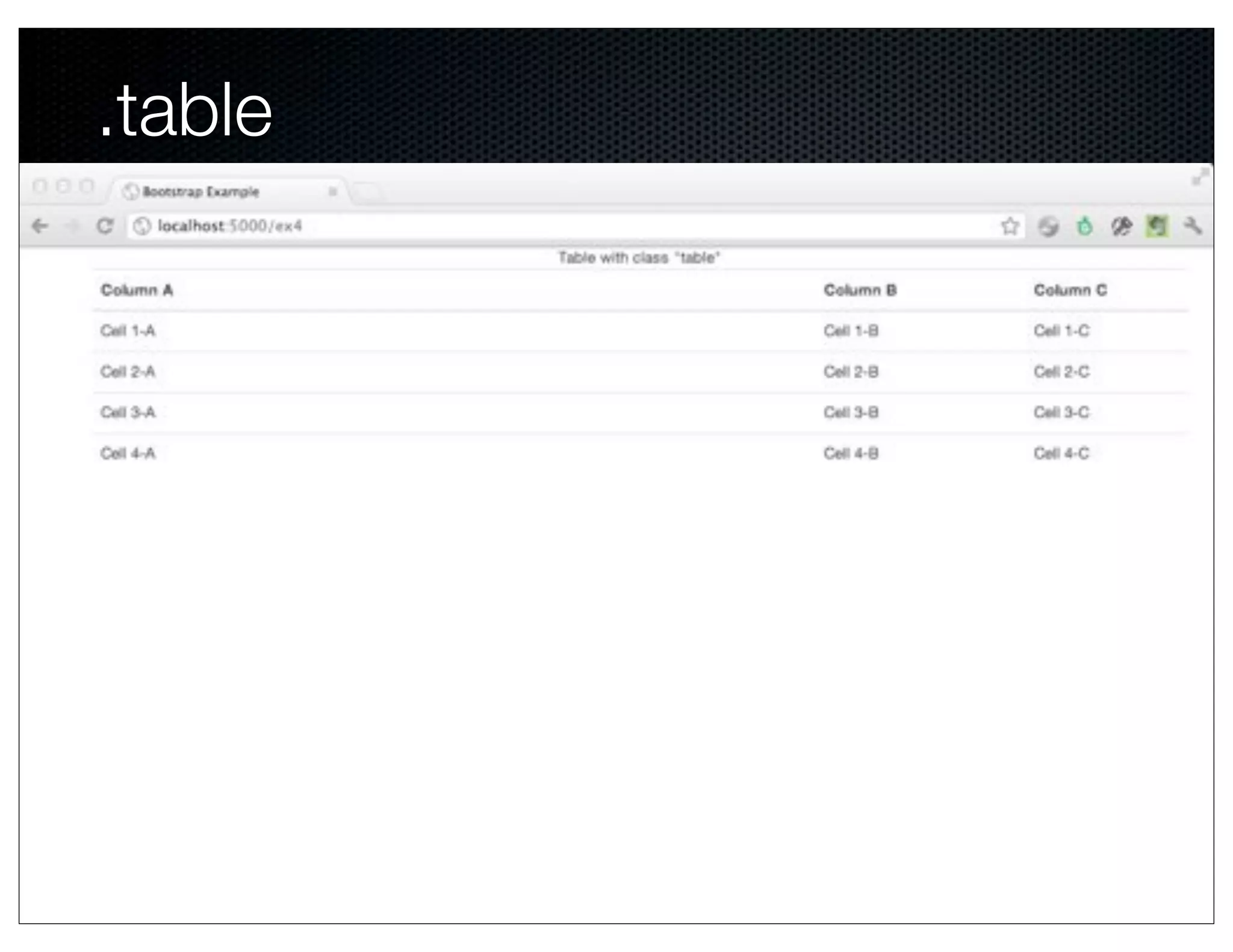Click the Column C header
Viewport: 1233px width, 952px height.
click(1070, 291)
